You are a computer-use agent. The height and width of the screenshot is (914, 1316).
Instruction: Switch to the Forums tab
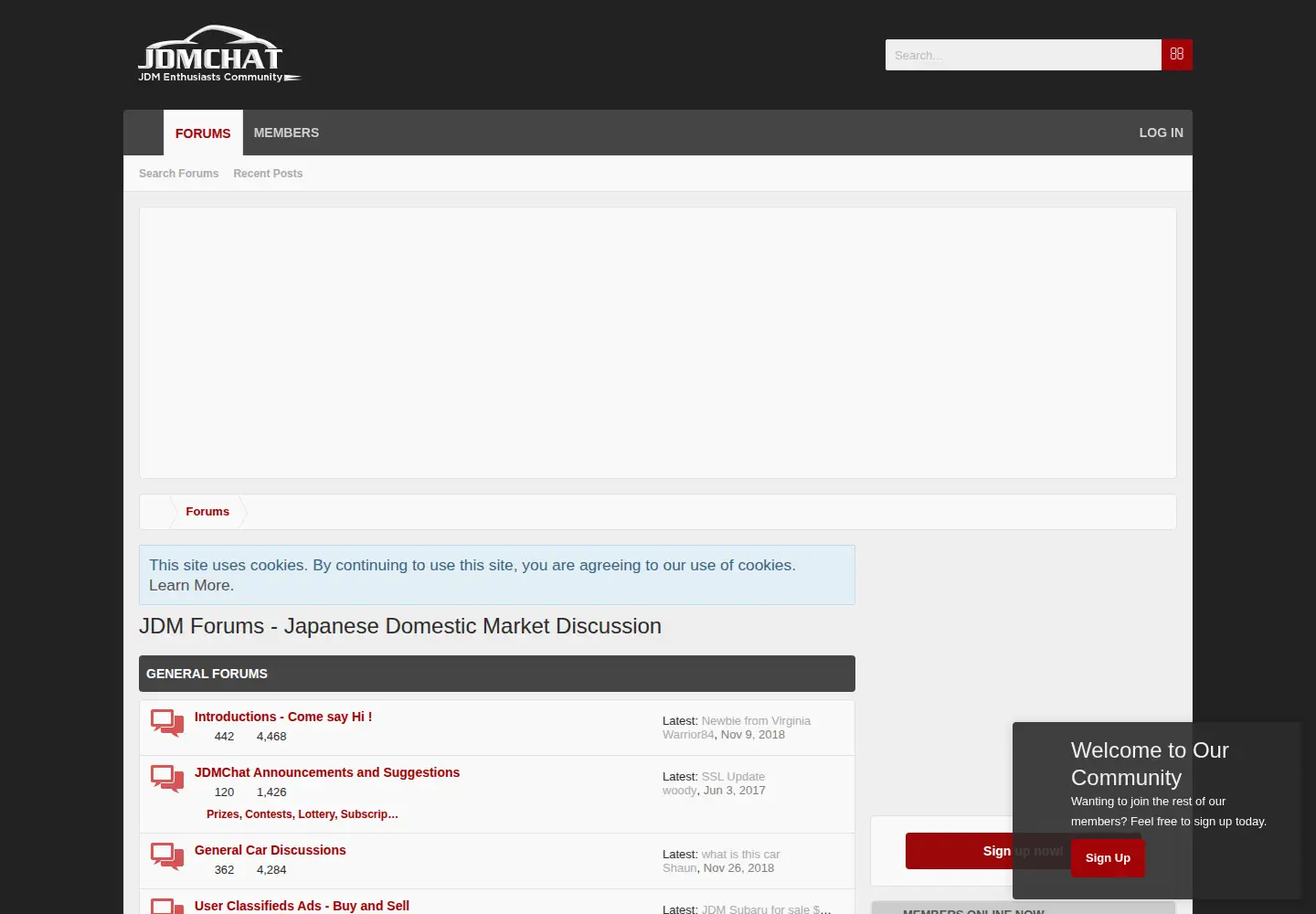(x=203, y=133)
